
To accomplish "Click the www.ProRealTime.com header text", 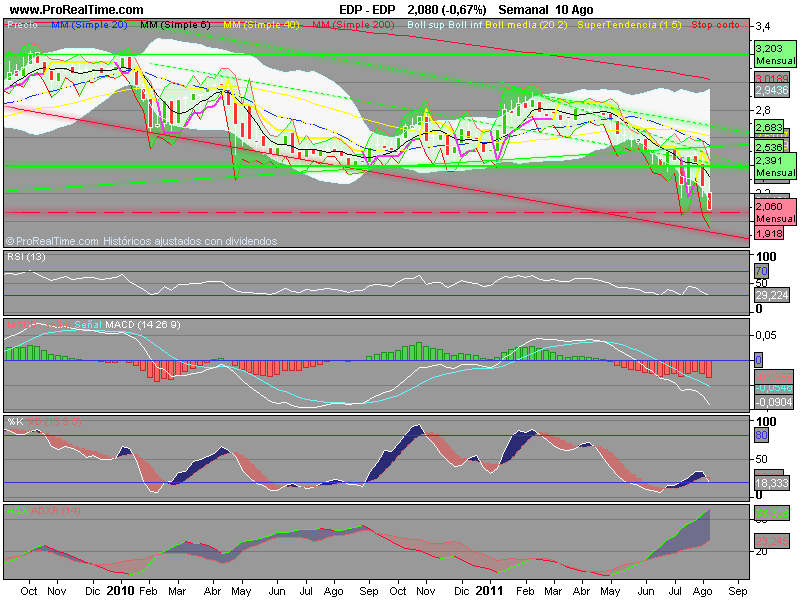I will point(77,10).
